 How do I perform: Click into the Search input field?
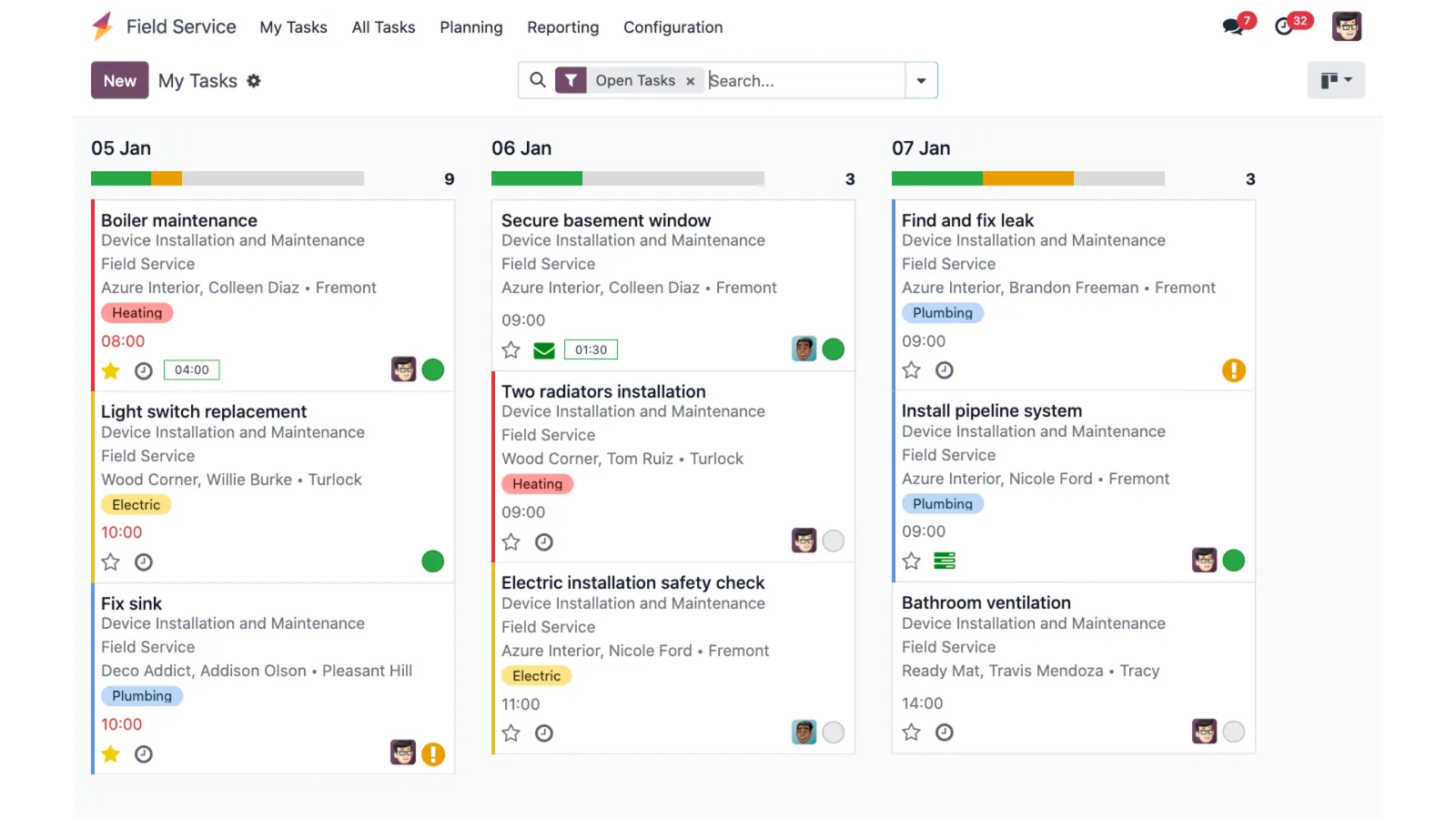tap(805, 80)
